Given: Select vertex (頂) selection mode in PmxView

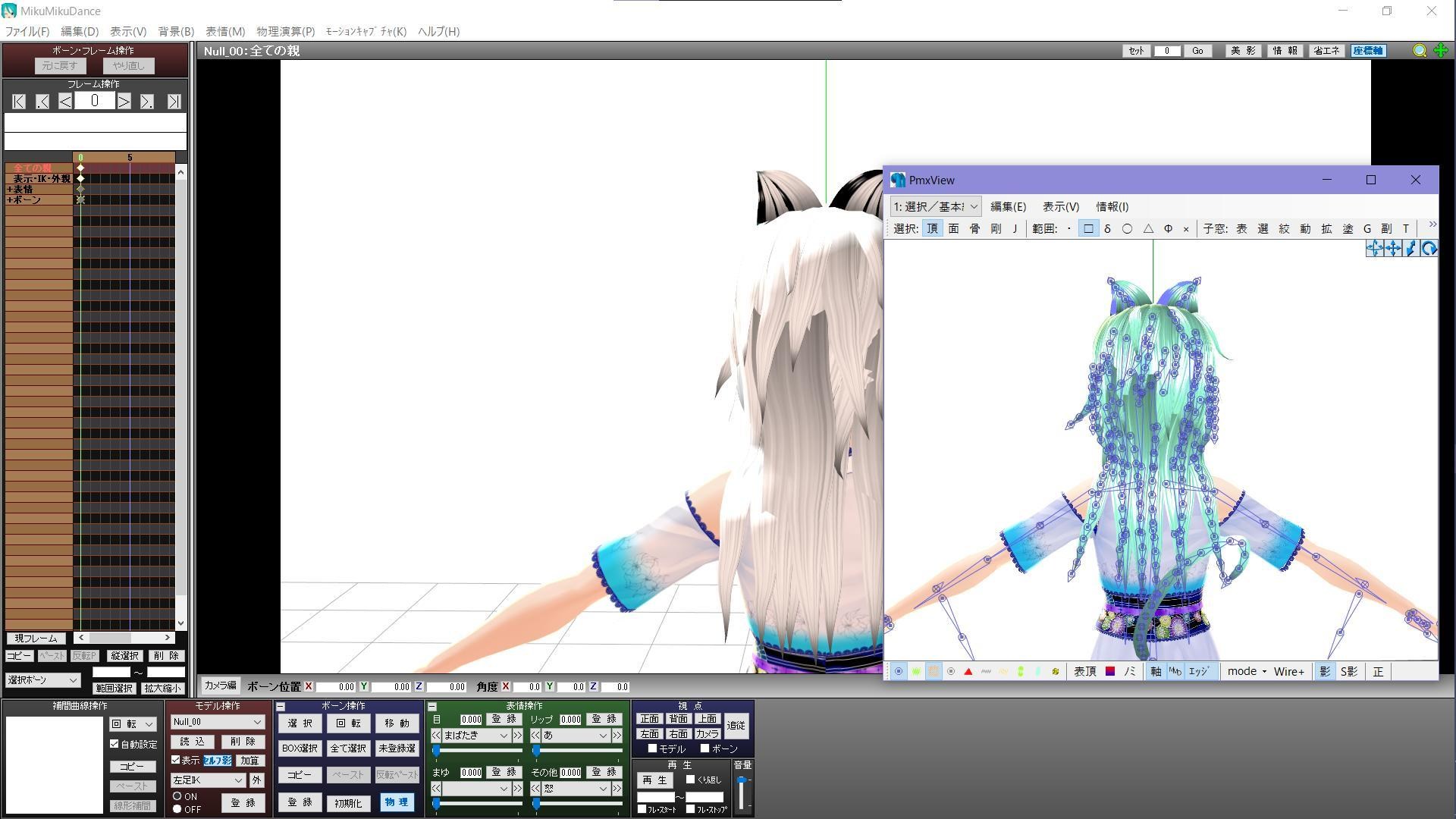Looking at the screenshot, I should tap(932, 228).
